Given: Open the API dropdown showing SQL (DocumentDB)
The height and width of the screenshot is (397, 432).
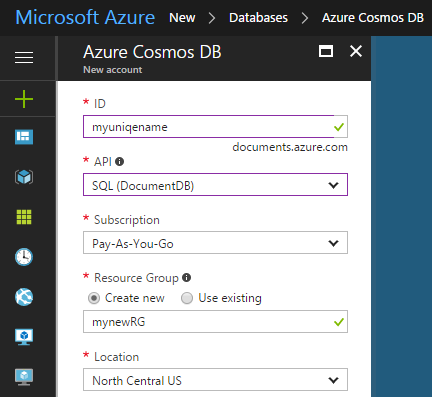Looking at the screenshot, I should coord(215,185).
